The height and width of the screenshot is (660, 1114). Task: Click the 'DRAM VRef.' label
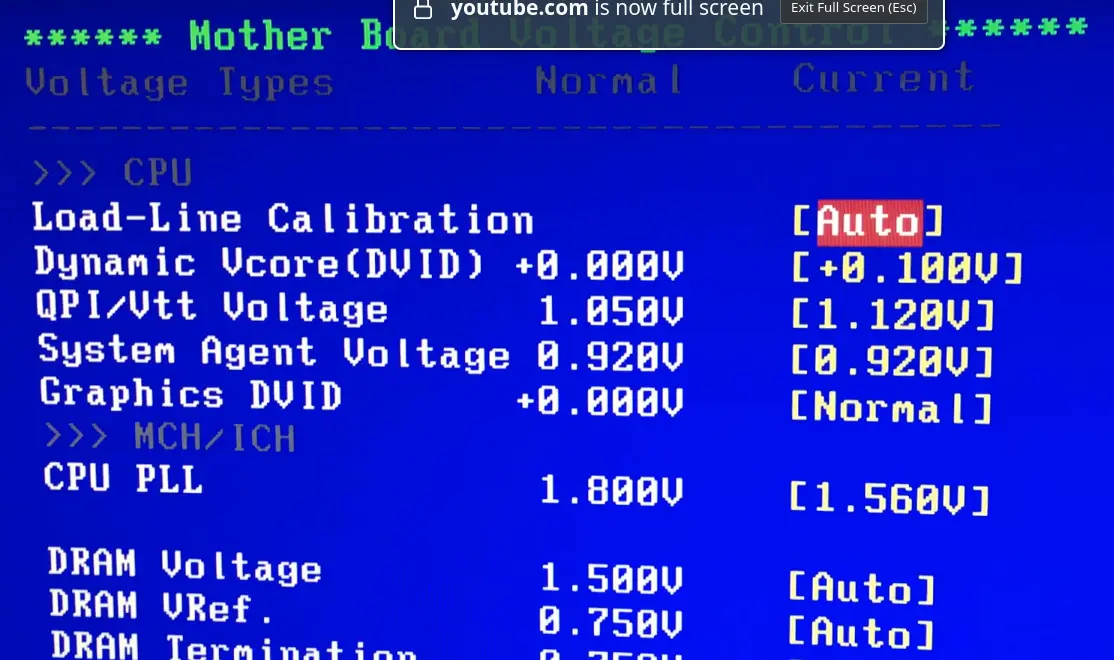(x=161, y=607)
